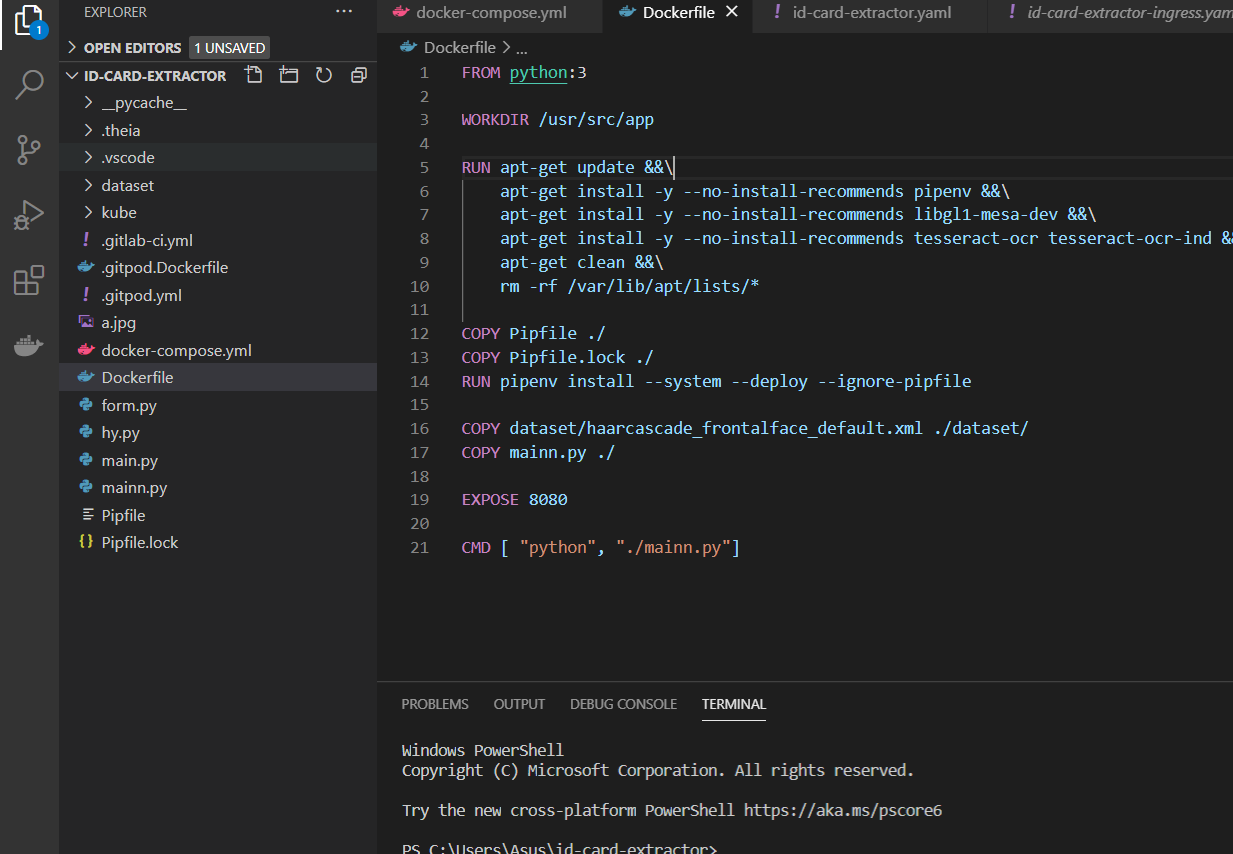Create a new folder in ID-CARD-EXTRACTOR
1233x854 pixels.
(x=288, y=75)
